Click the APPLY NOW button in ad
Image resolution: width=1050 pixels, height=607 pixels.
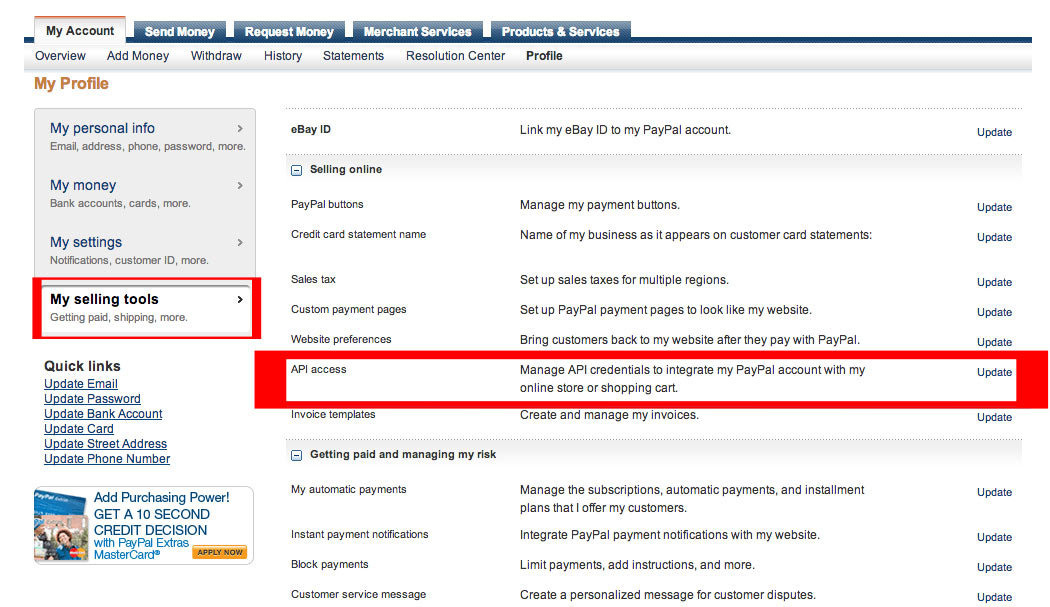pos(220,552)
